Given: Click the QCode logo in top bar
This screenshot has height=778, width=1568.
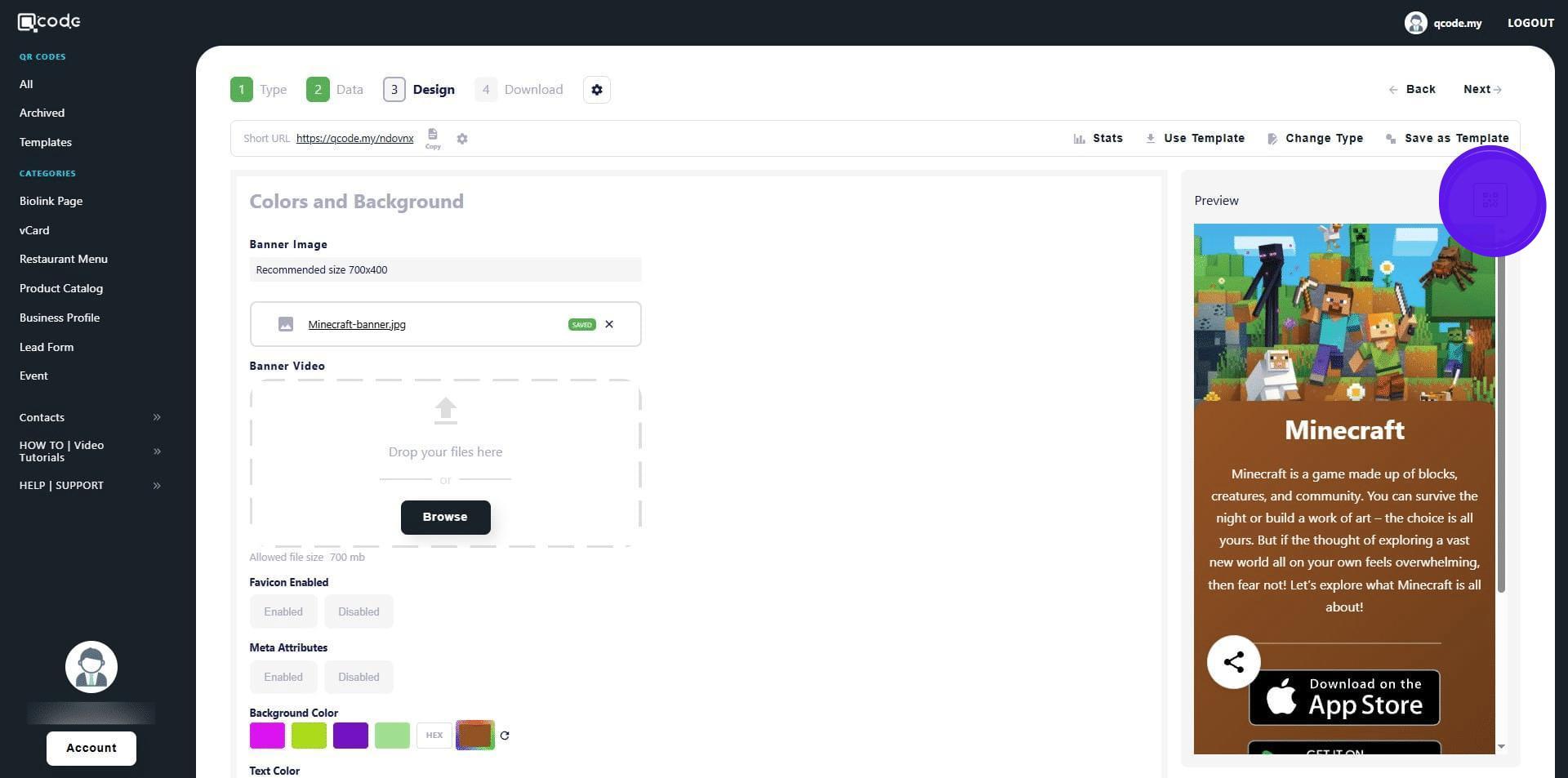Looking at the screenshot, I should (49, 22).
